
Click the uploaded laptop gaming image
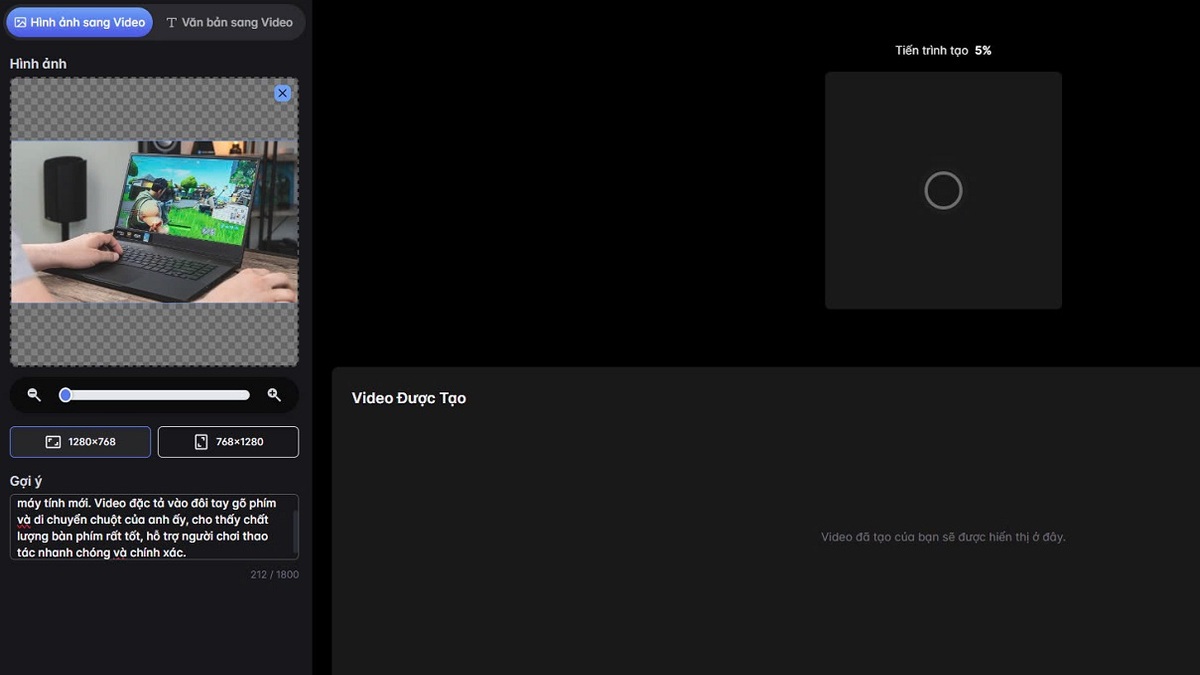pyautogui.click(x=154, y=221)
